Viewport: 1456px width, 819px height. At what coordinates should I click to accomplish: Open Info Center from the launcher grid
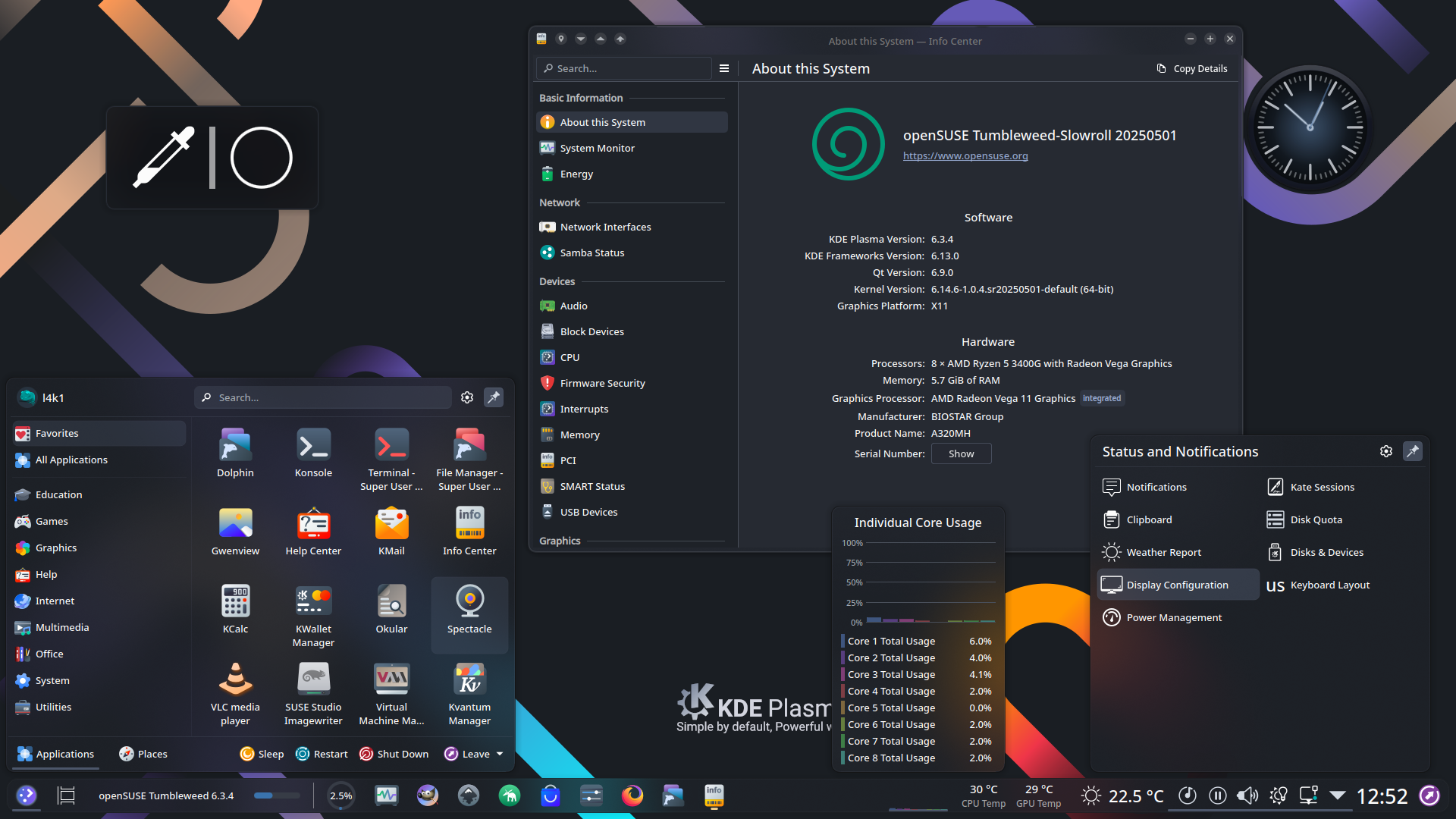coord(469,531)
